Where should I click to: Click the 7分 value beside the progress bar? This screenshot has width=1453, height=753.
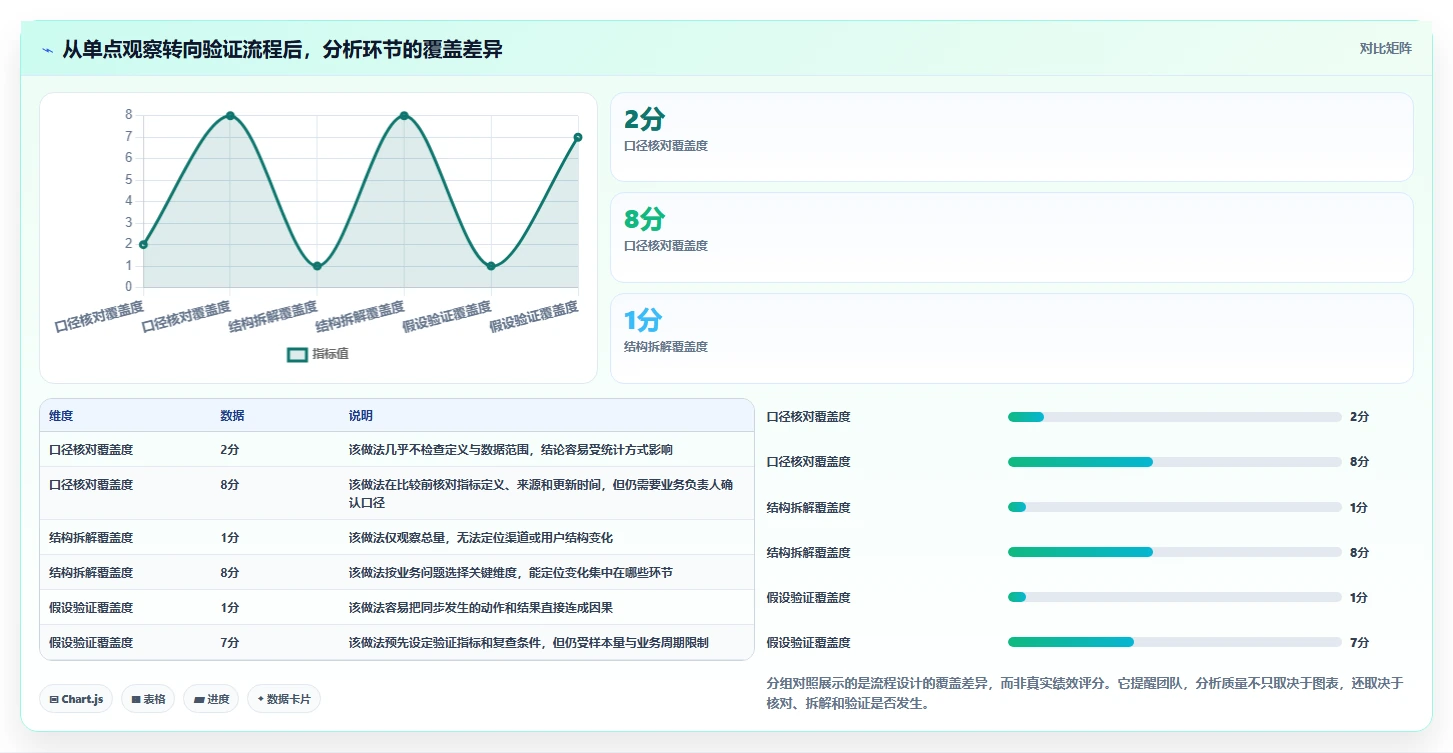tap(1359, 642)
